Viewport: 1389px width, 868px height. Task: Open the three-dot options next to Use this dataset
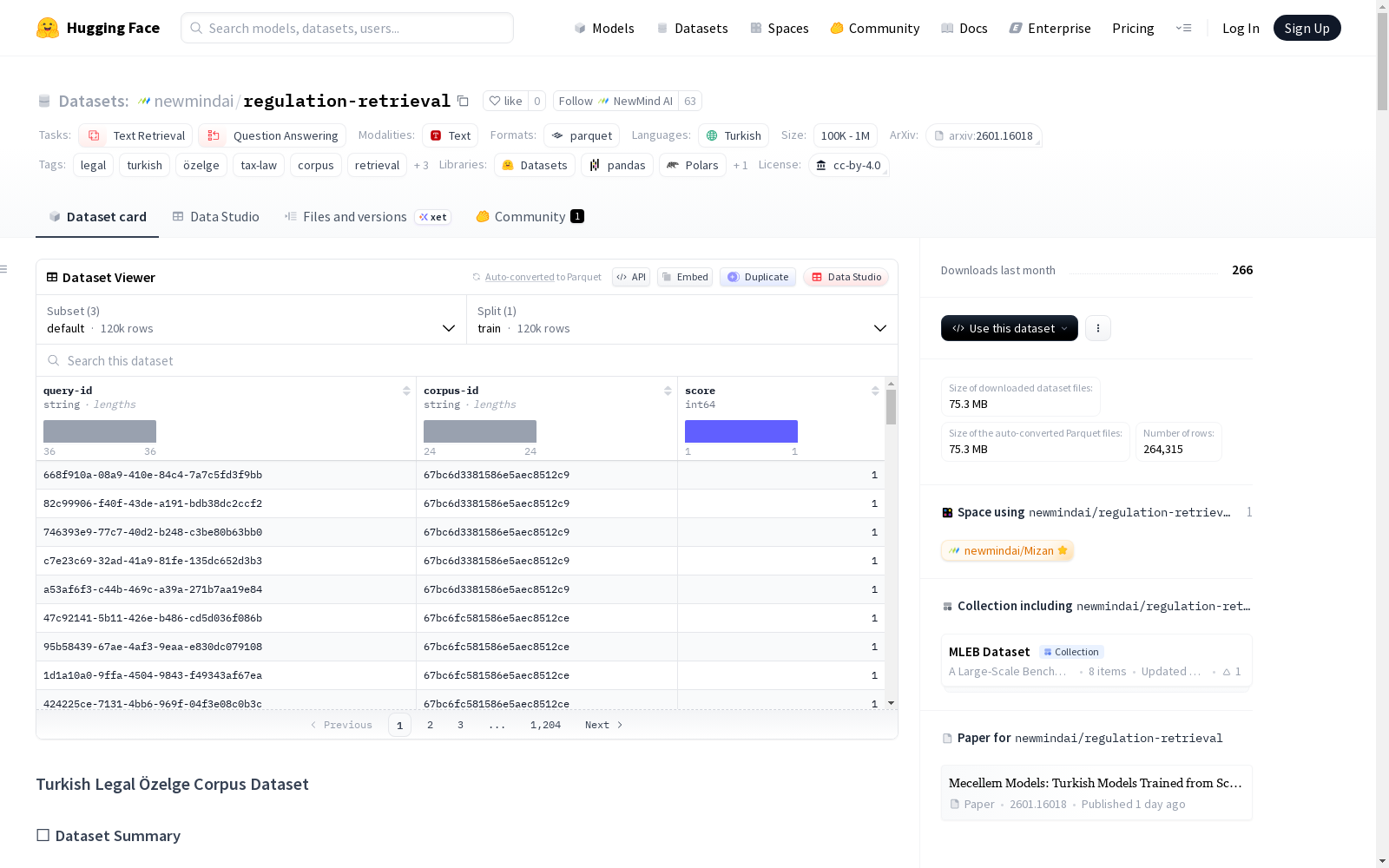(x=1098, y=328)
